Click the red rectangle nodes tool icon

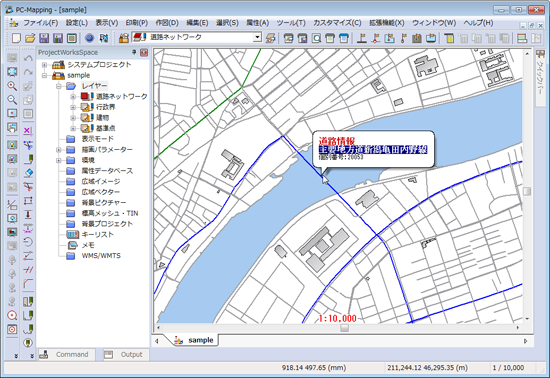tap(28, 201)
